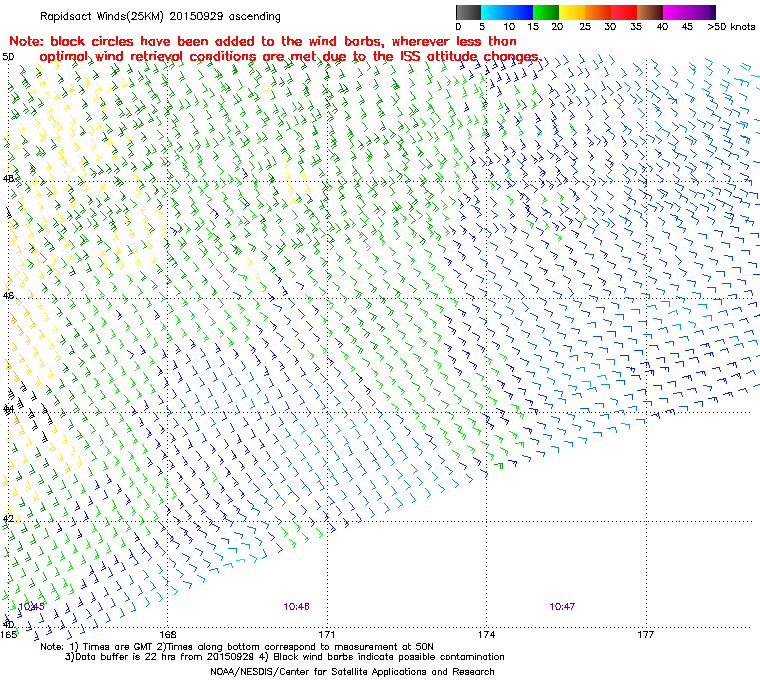Click the 'Rapidscat Winds(25KM) 20150929 ascending' title
The width and height of the screenshot is (760, 688).
160,16
